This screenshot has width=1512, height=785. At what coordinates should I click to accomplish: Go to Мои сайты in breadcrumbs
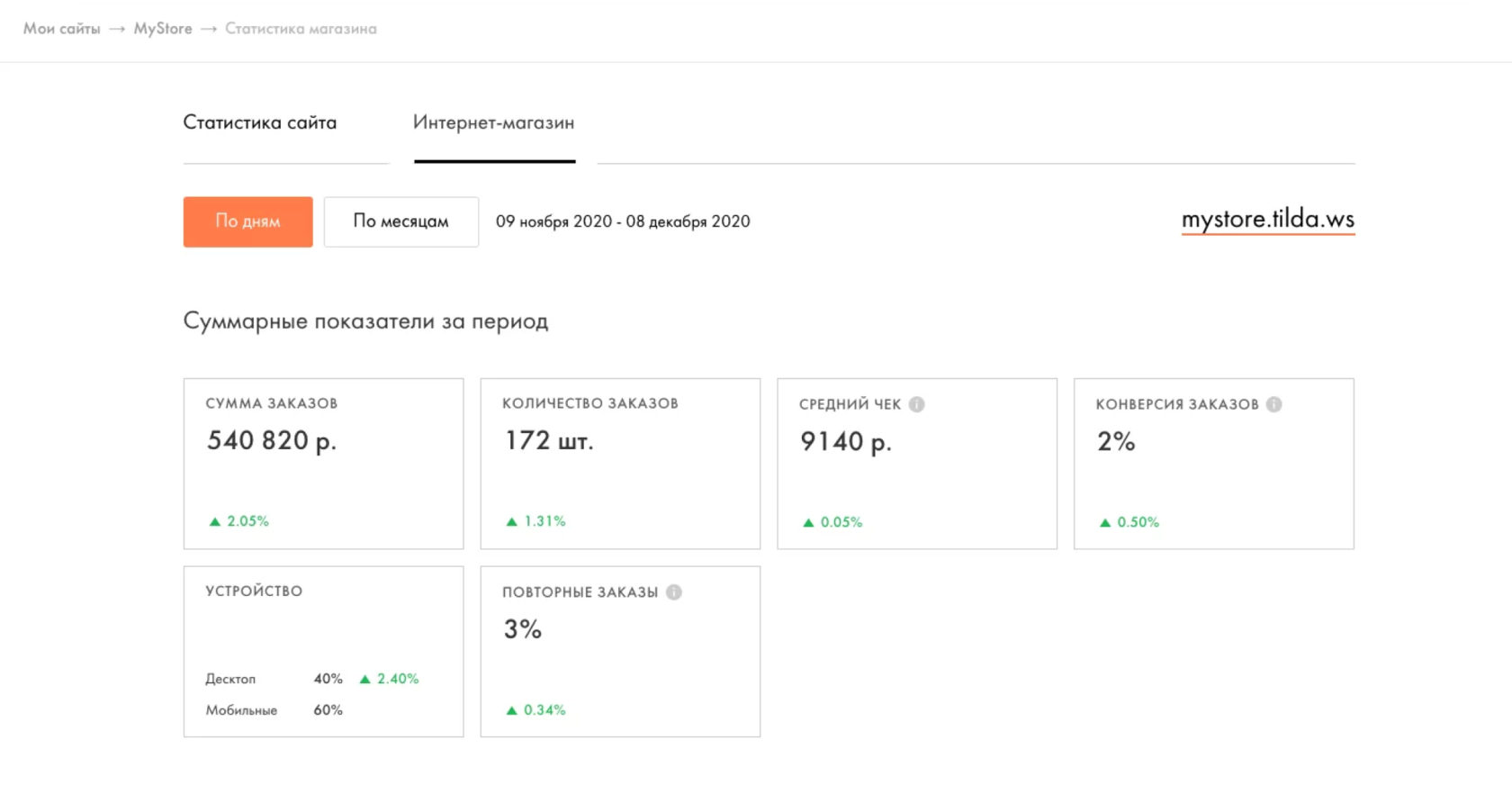(x=62, y=29)
